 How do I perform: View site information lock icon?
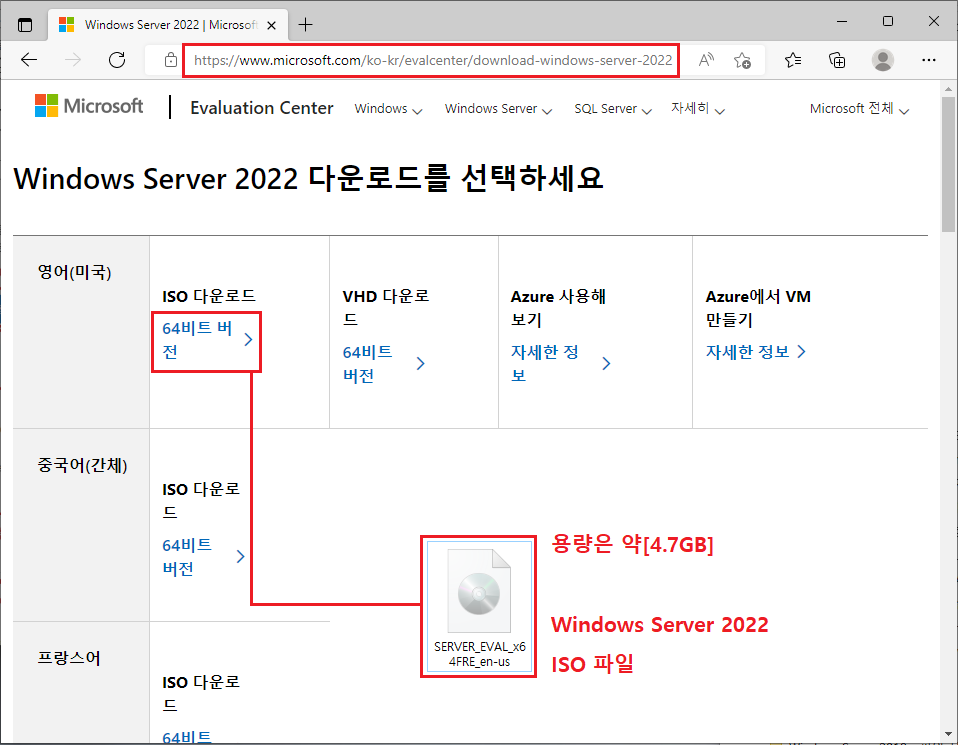click(171, 60)
